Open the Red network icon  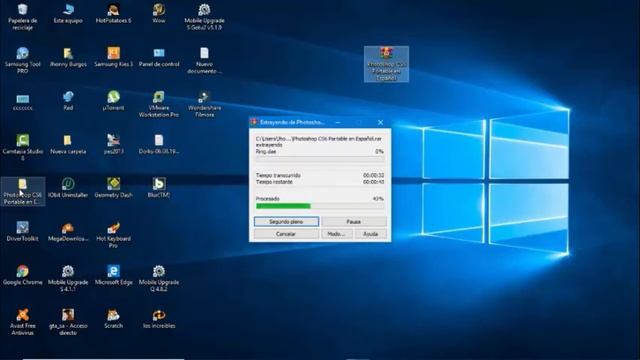(68, 100)
